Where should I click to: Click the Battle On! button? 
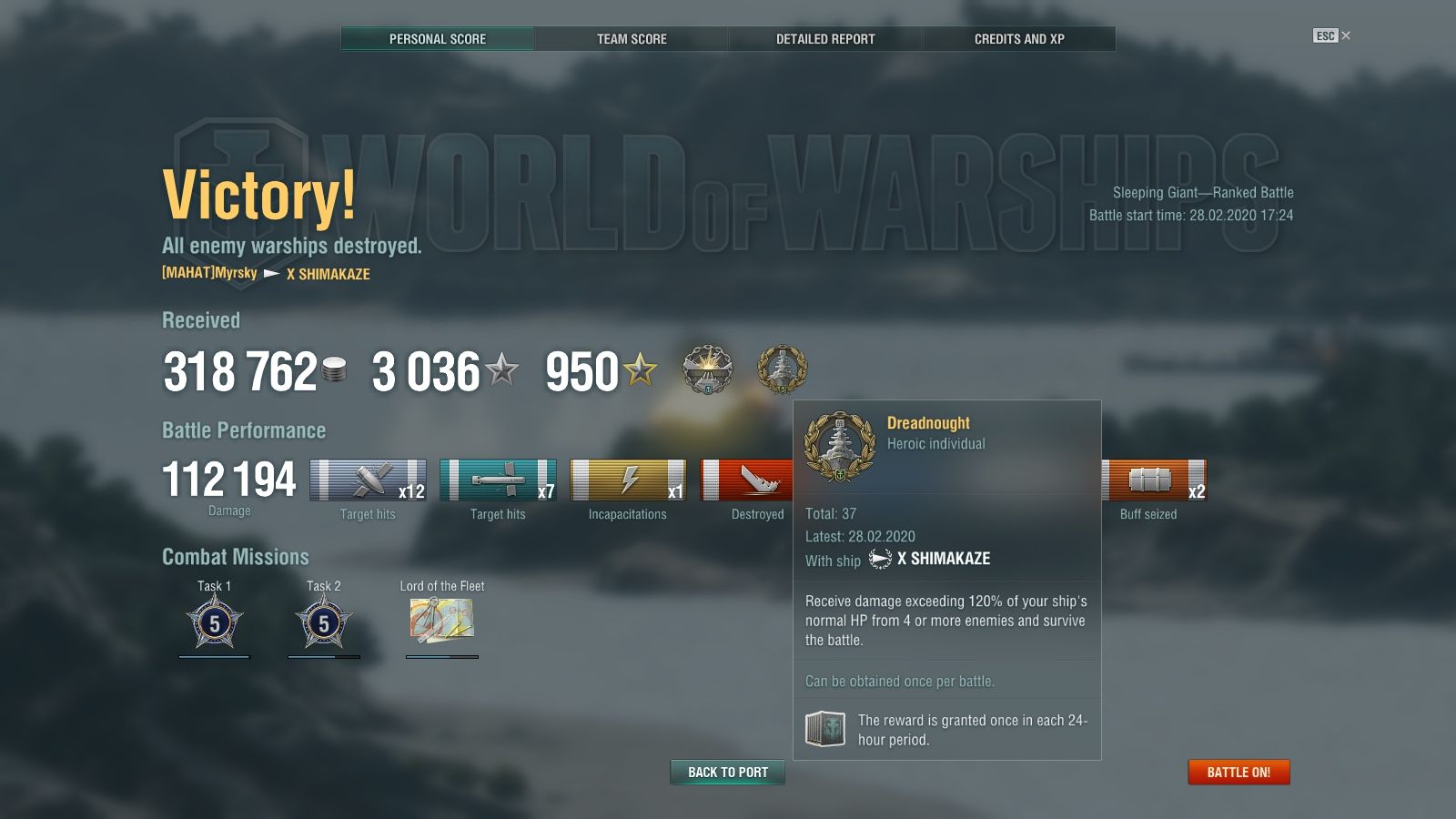coord(1239,772)
